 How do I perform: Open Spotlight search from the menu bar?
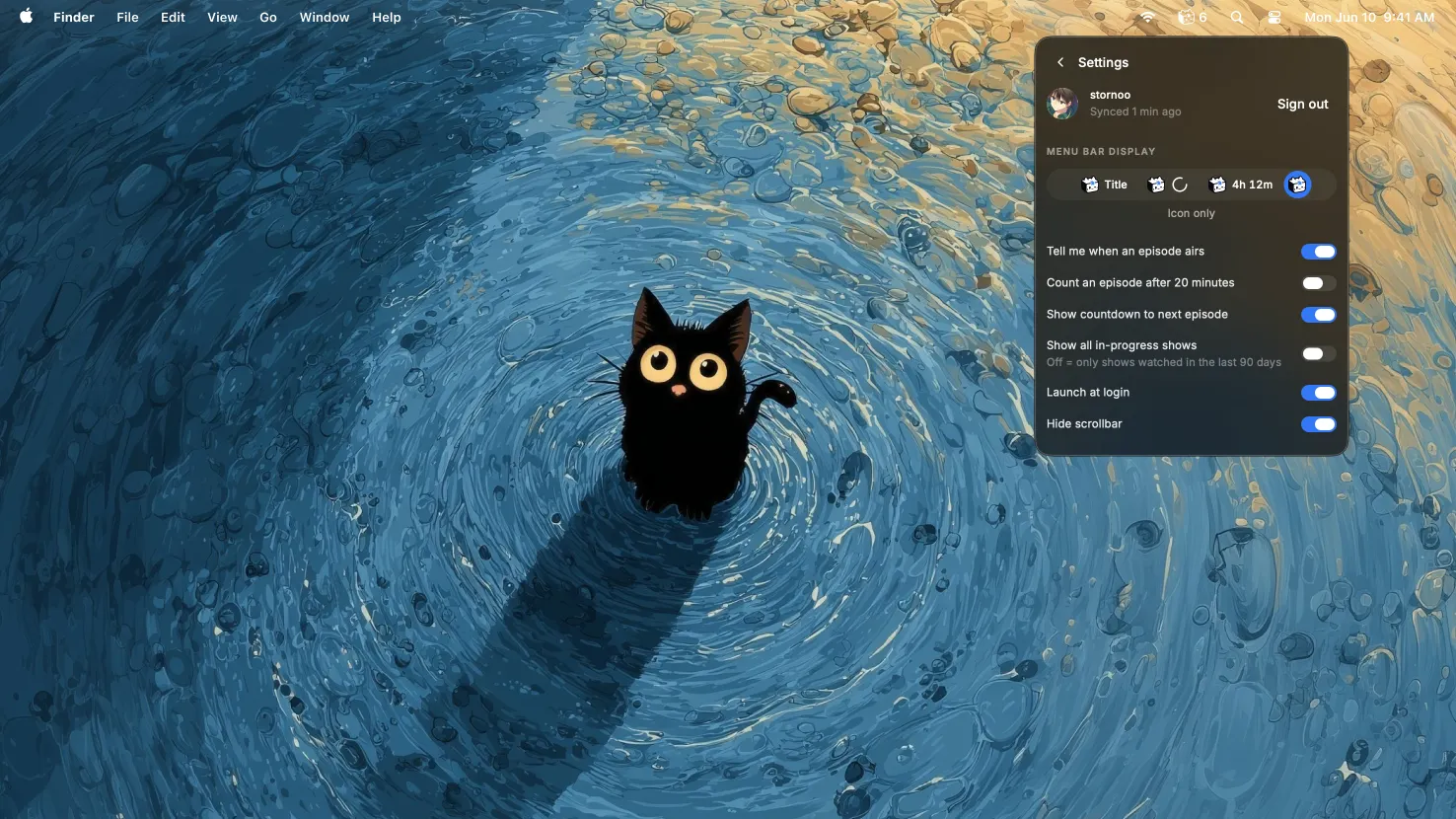pos(1237,18)
